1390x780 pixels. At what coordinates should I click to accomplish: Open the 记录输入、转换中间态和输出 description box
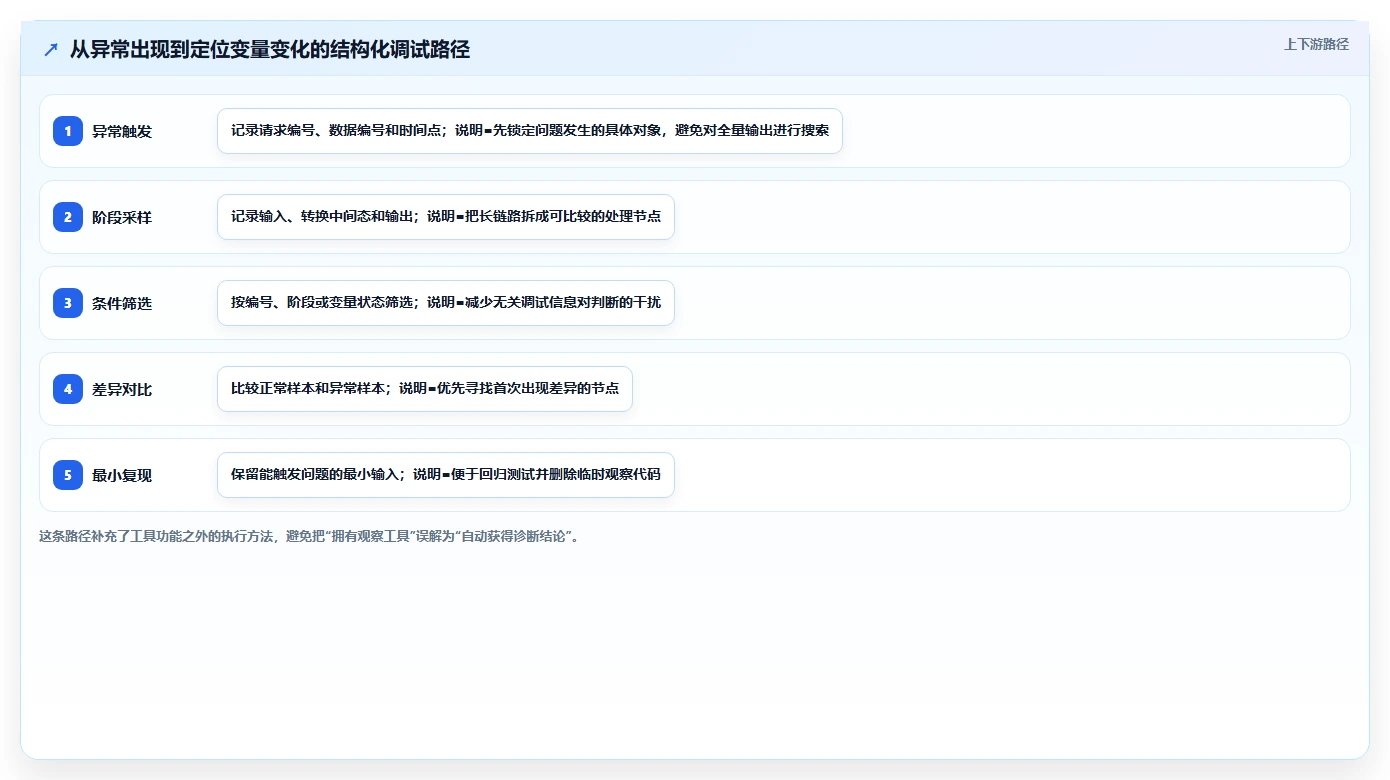(x=446, y=217)
